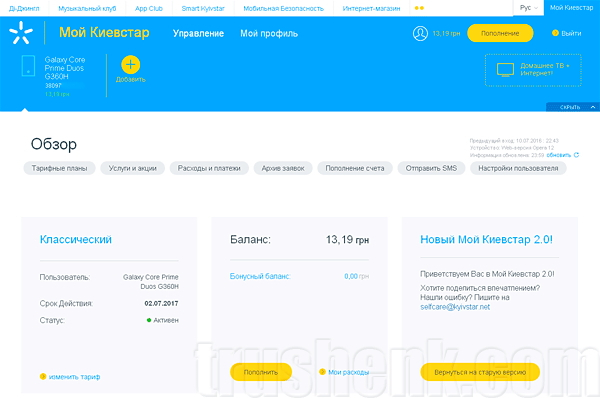Open the Рус language dropdown

point(528,8)
